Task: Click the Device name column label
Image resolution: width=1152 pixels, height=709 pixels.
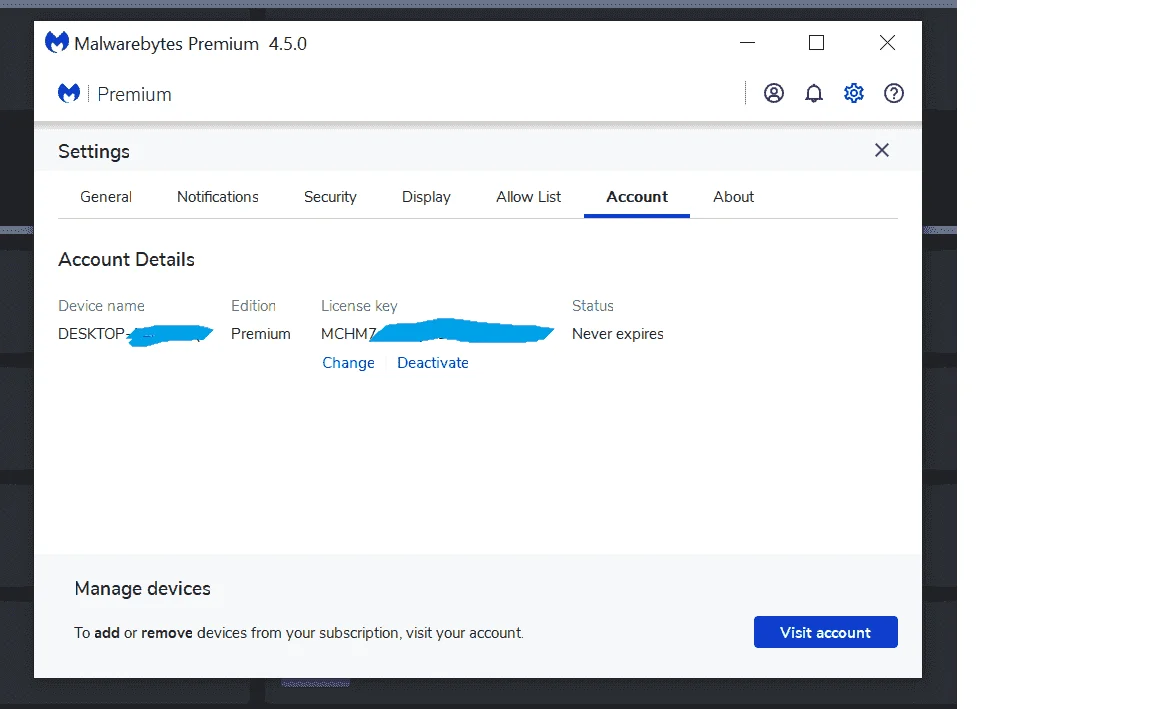Action: point(101,306)
